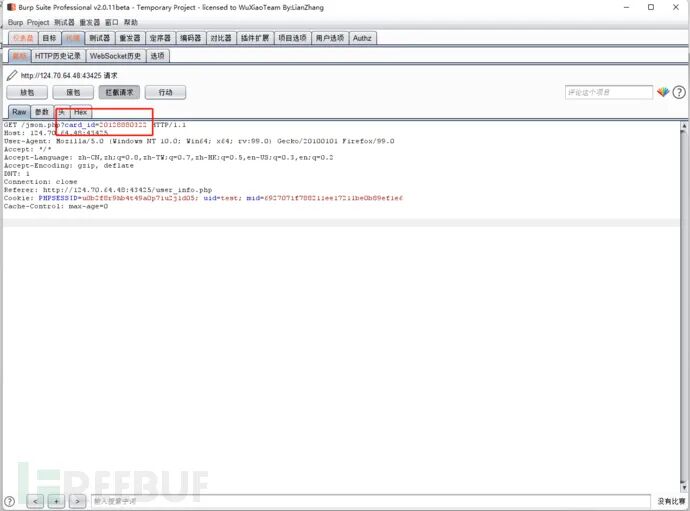
Task: Select the 头 headers view tab
Action: tap(62, 112)
